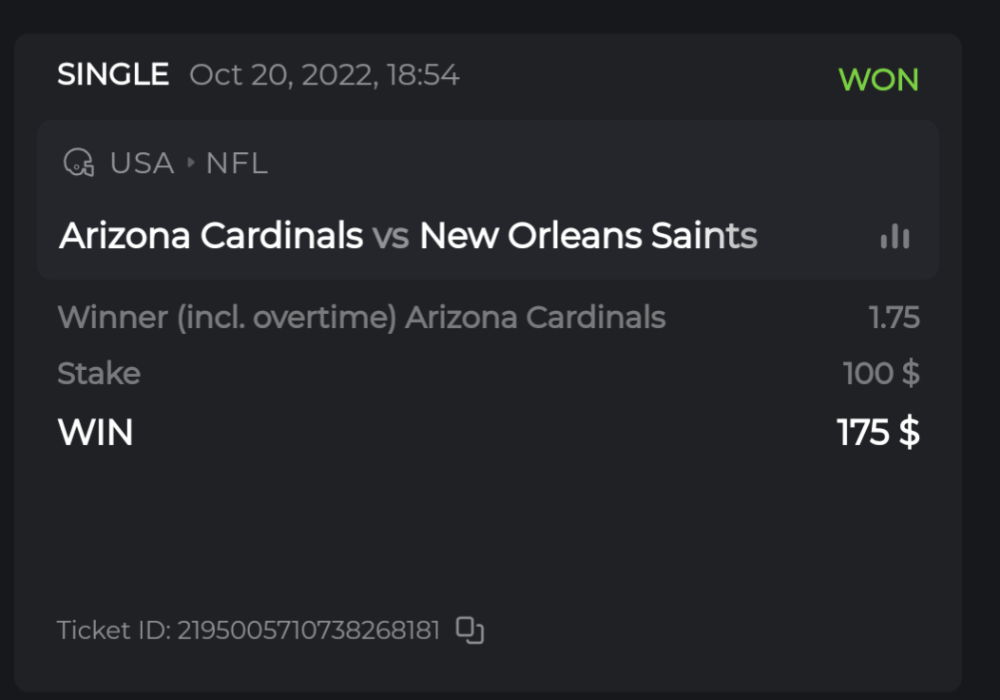Click the Ticket ID number text
This screenshot has width=1000, height=700.
click(x=307, y=631)
